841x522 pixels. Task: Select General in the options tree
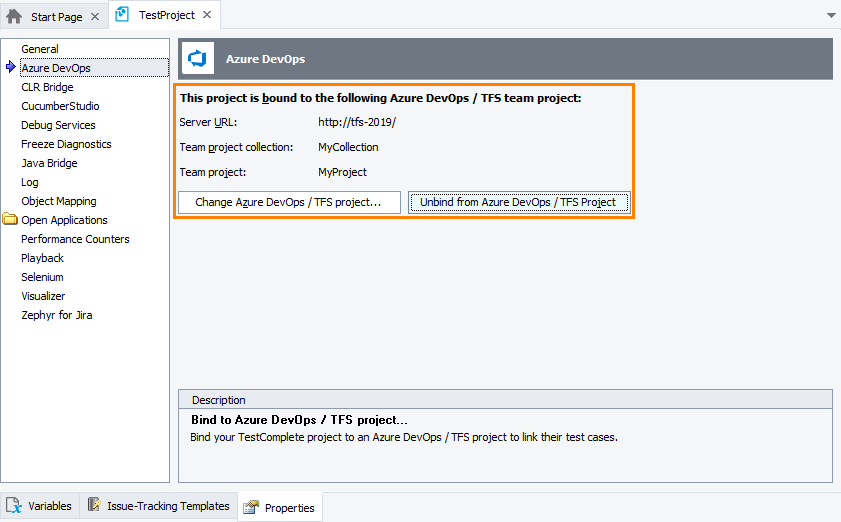(x=40, y=49)
